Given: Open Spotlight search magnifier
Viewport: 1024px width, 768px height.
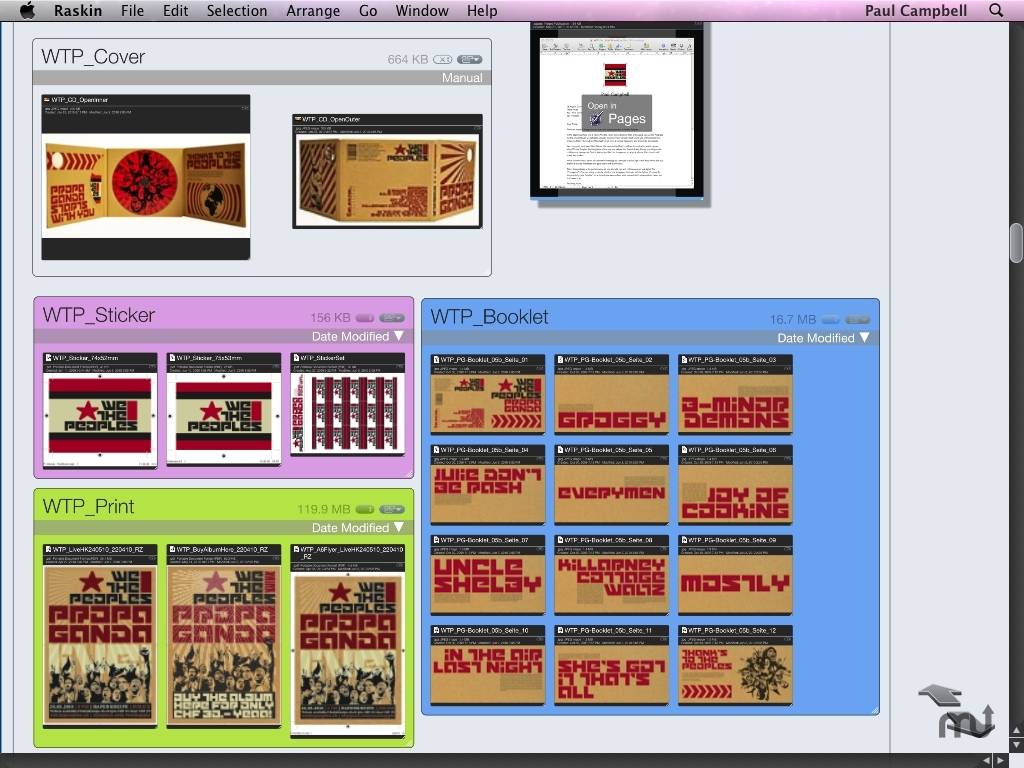Looking at the screenshot, I should (996, 10).
